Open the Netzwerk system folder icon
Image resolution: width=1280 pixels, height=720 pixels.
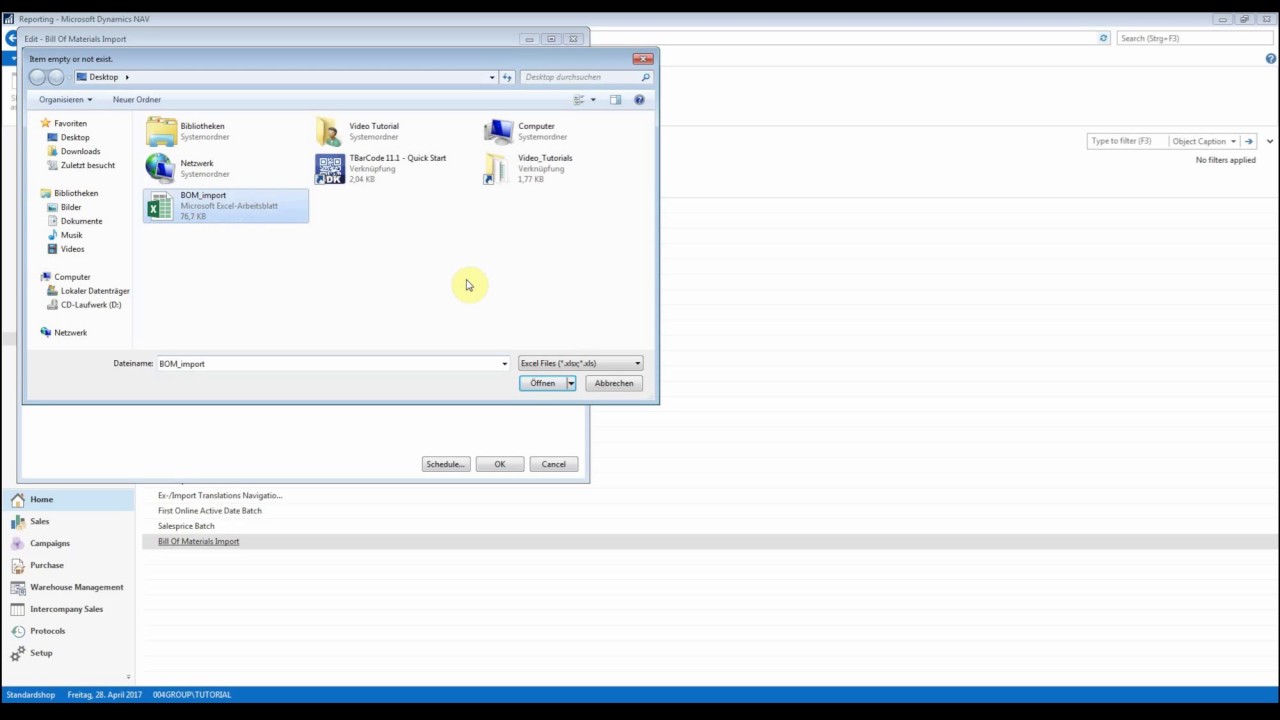pyautogui.click(x=160, y=168)
